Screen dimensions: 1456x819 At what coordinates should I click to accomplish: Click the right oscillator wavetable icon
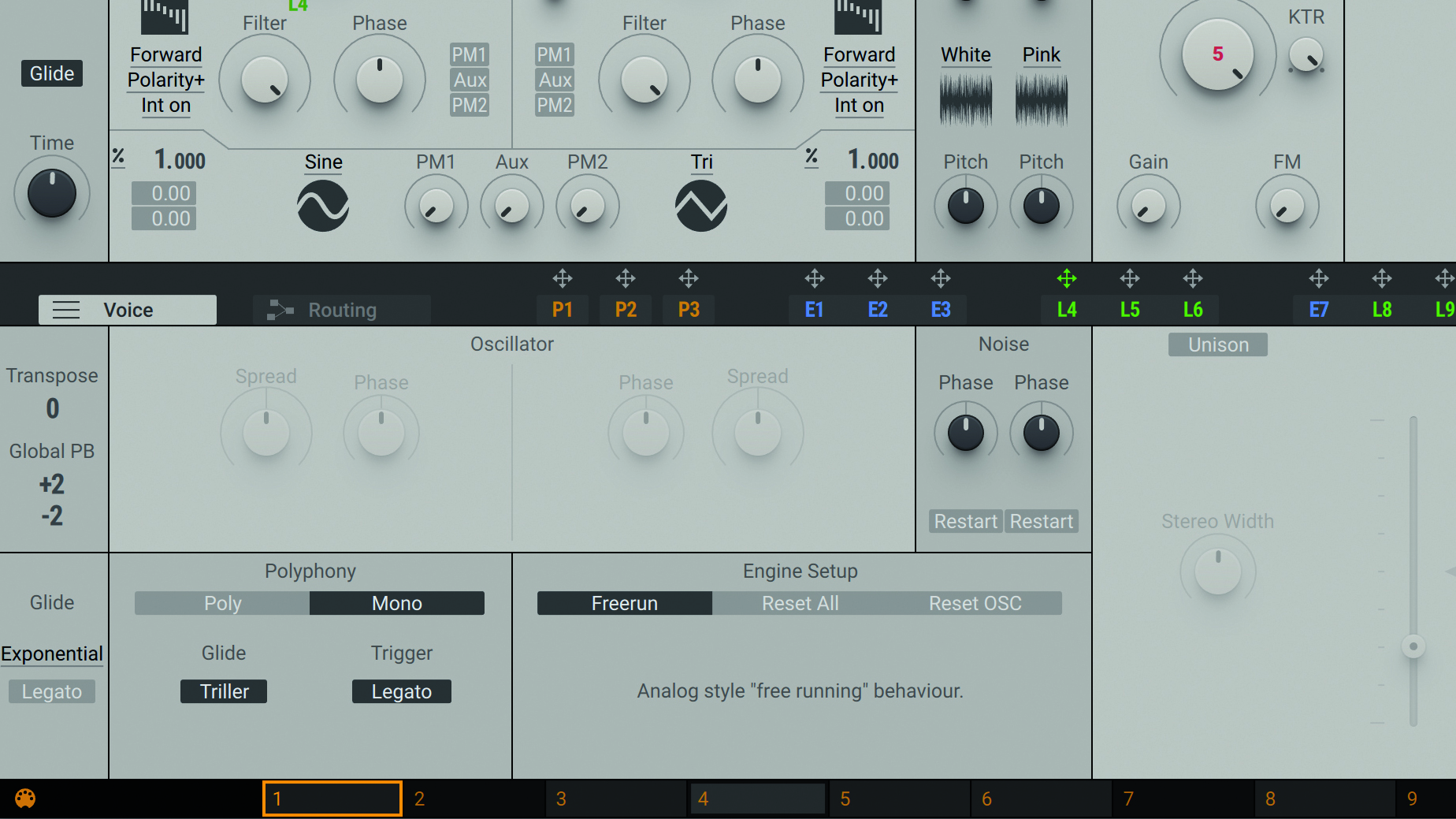pyautogui.click(x=858, y=16)
